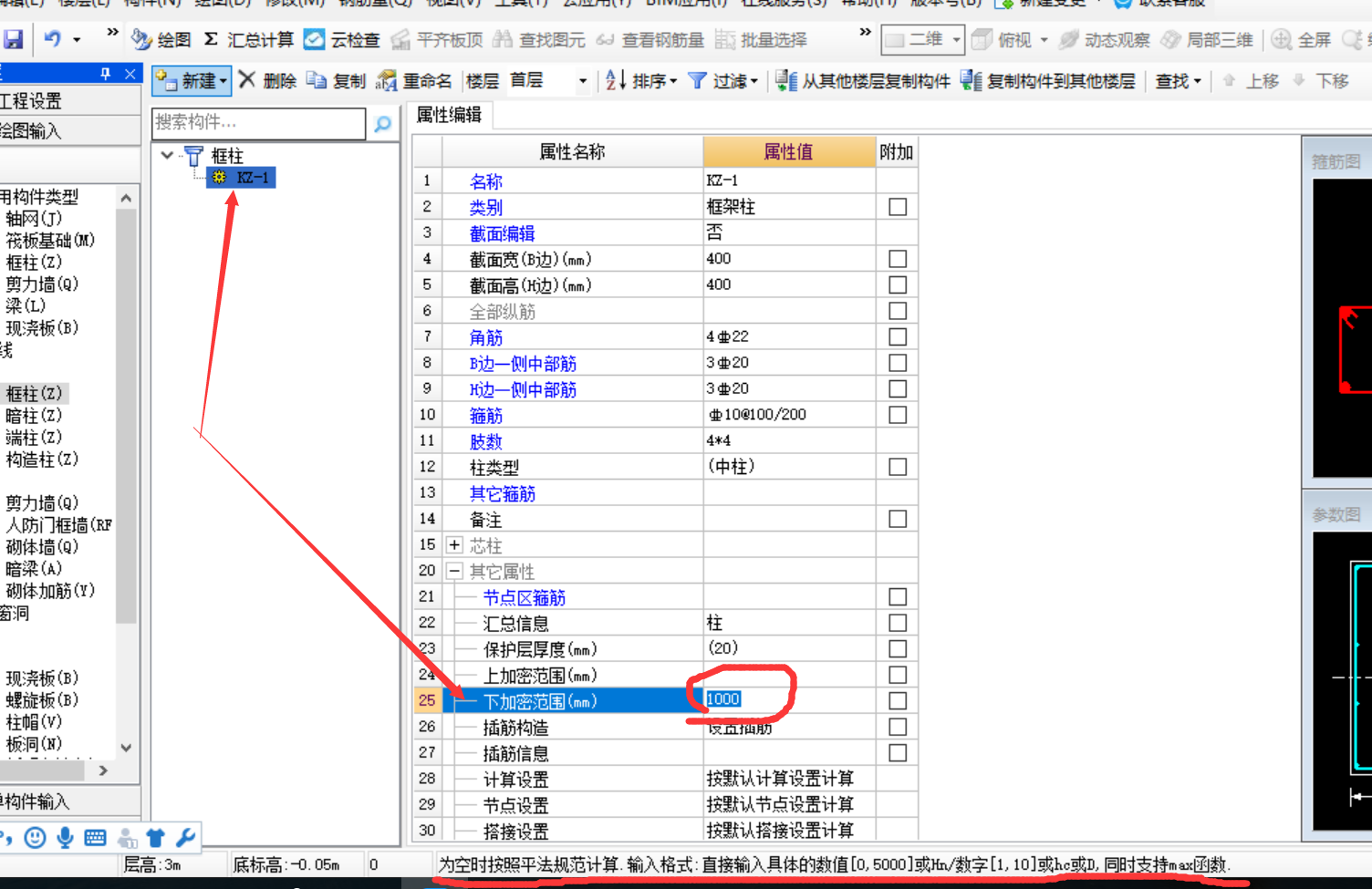
Task: Enable 局部三维 partial 3D view
Action: coord(1206,39)
